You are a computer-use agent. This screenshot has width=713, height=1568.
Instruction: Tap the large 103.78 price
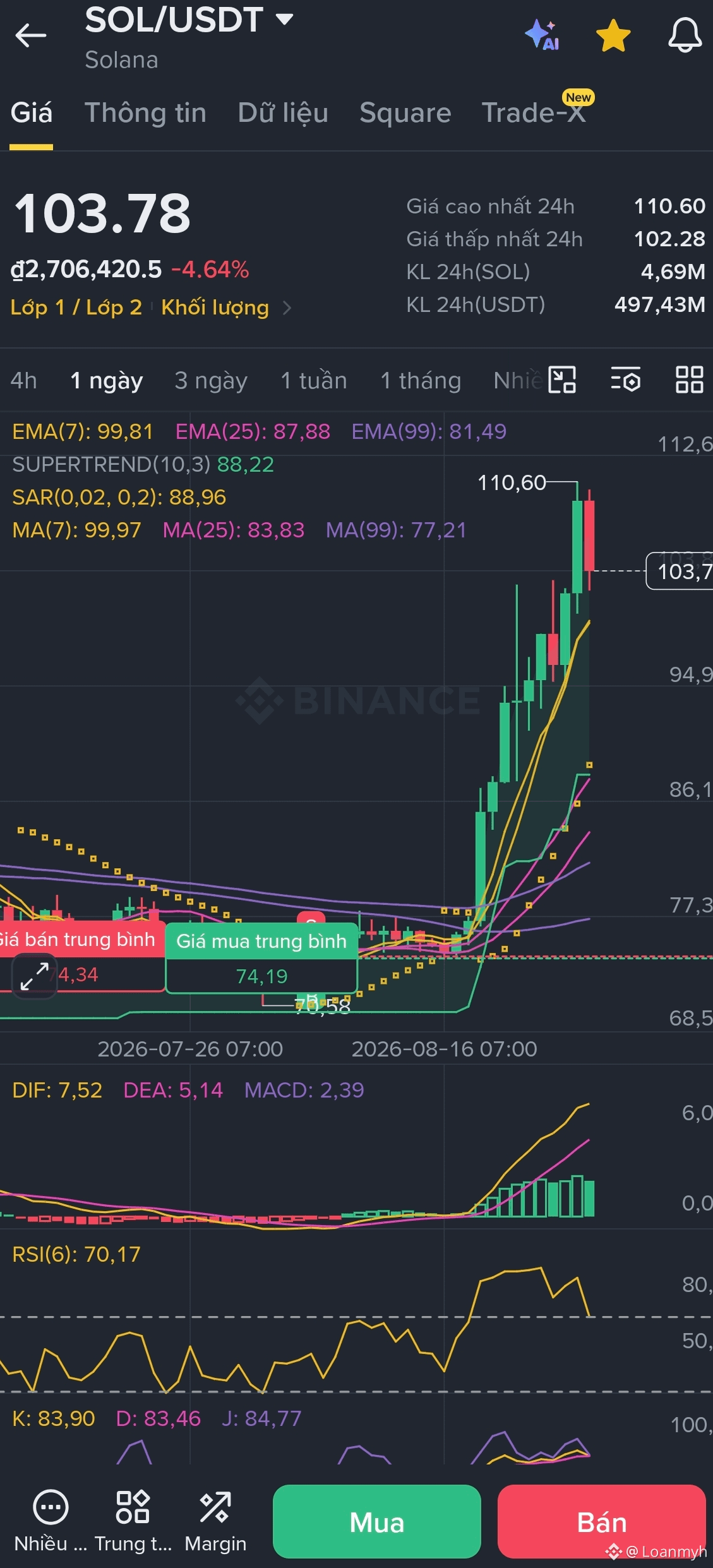102,214
